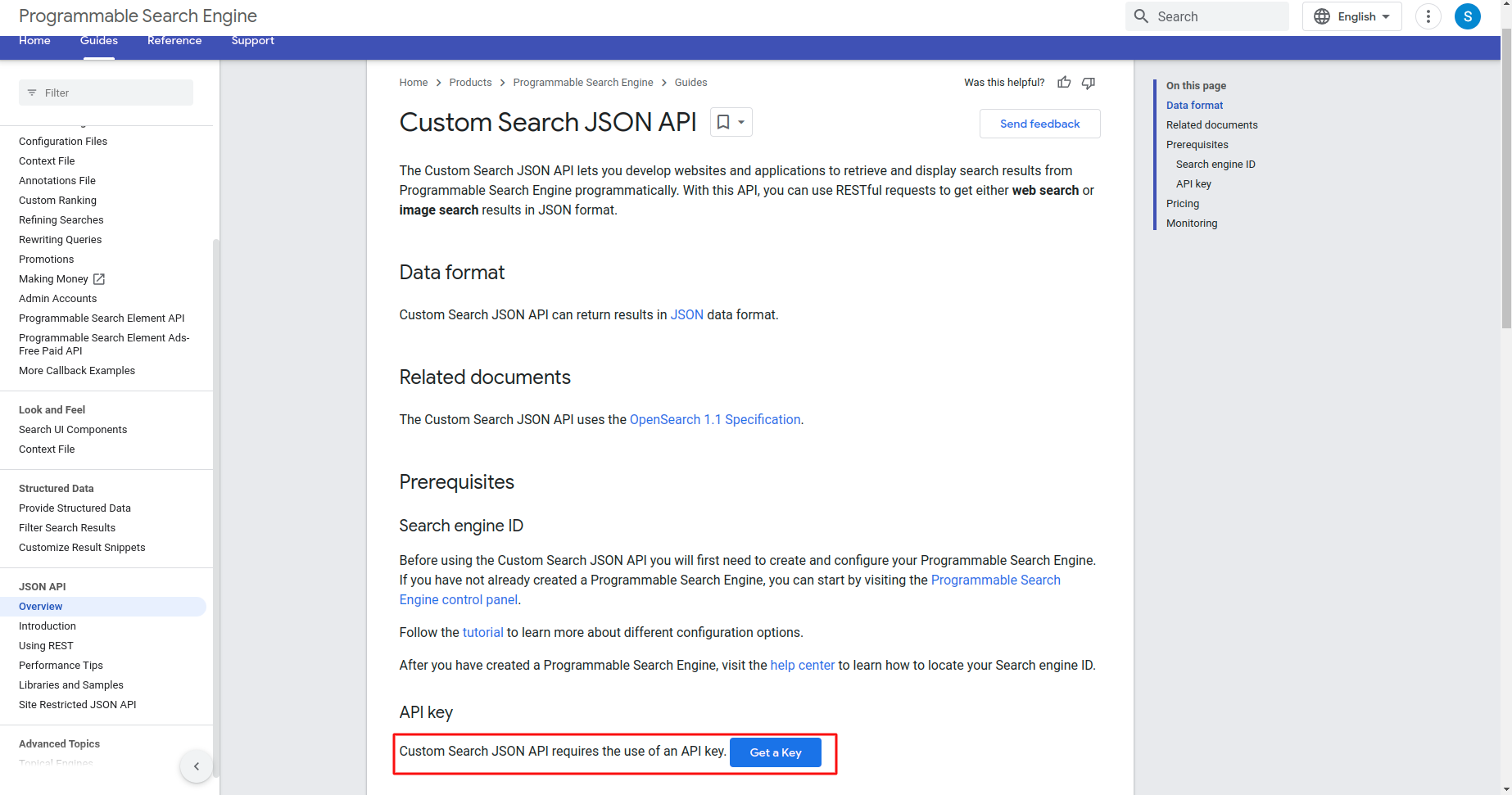Viewport: 1512px width, 795px height.
Task: Click the bookmark icon beside page title
Action: [x=722, y=122]
